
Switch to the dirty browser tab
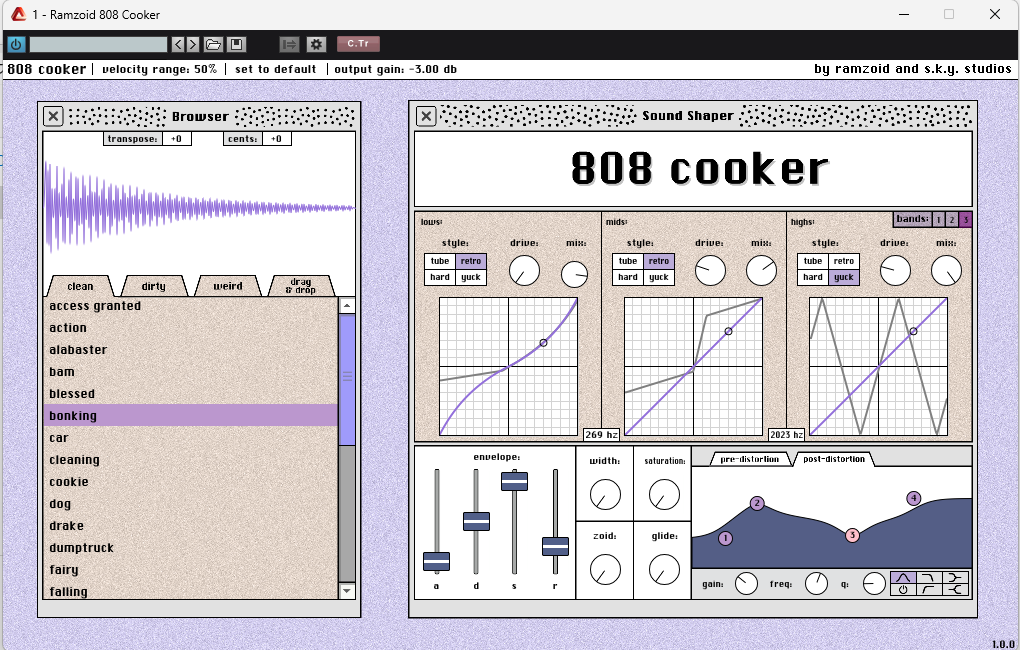pos(154,286)
